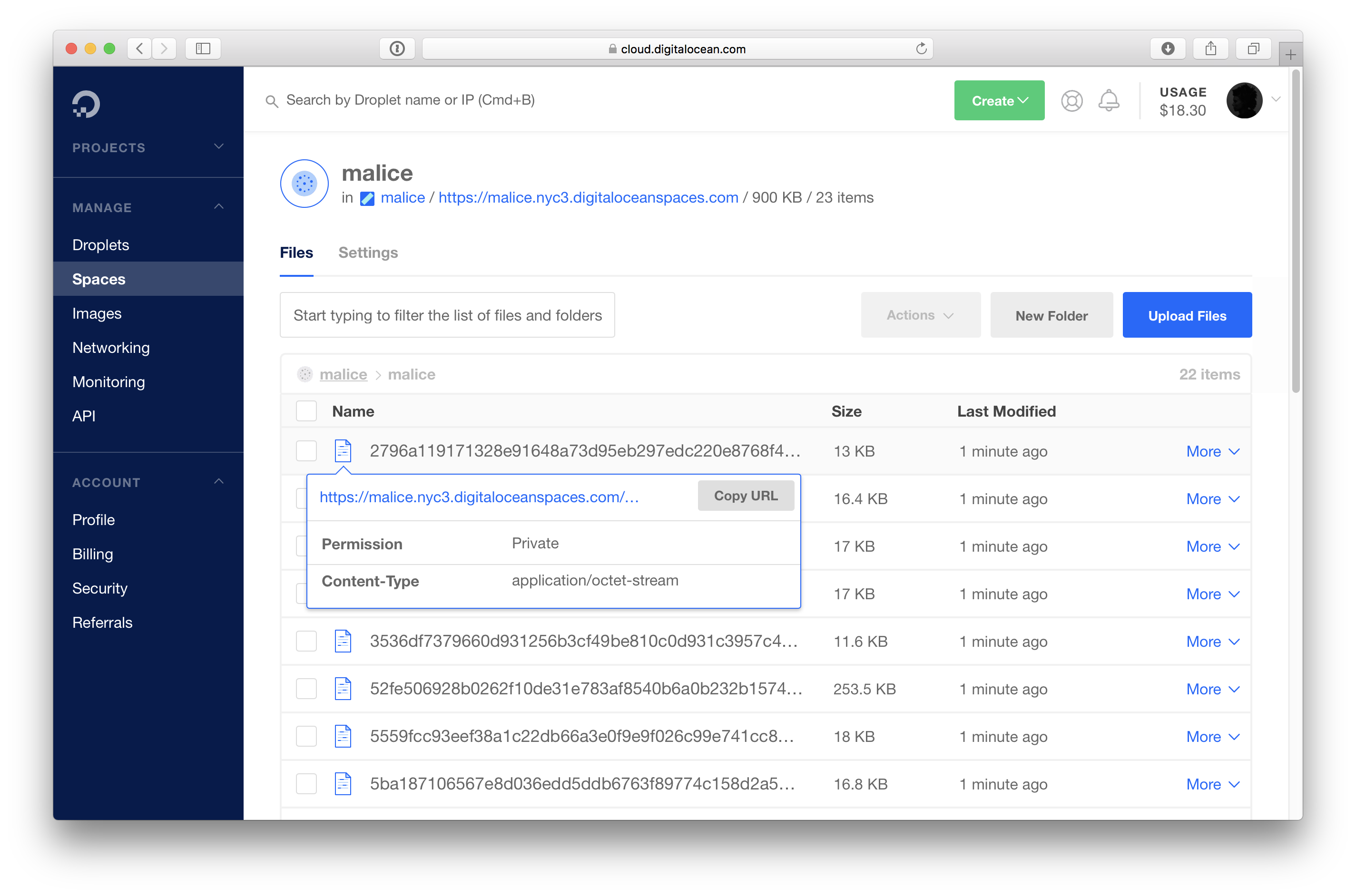Click the user avatar picture
Viewport: 1356px width, 896px height.
(1244, 100)
